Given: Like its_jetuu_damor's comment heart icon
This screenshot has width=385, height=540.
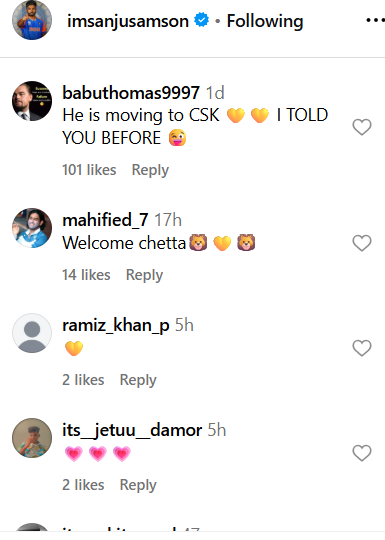Looking at the screenshot, I should (x=362, y=453).
